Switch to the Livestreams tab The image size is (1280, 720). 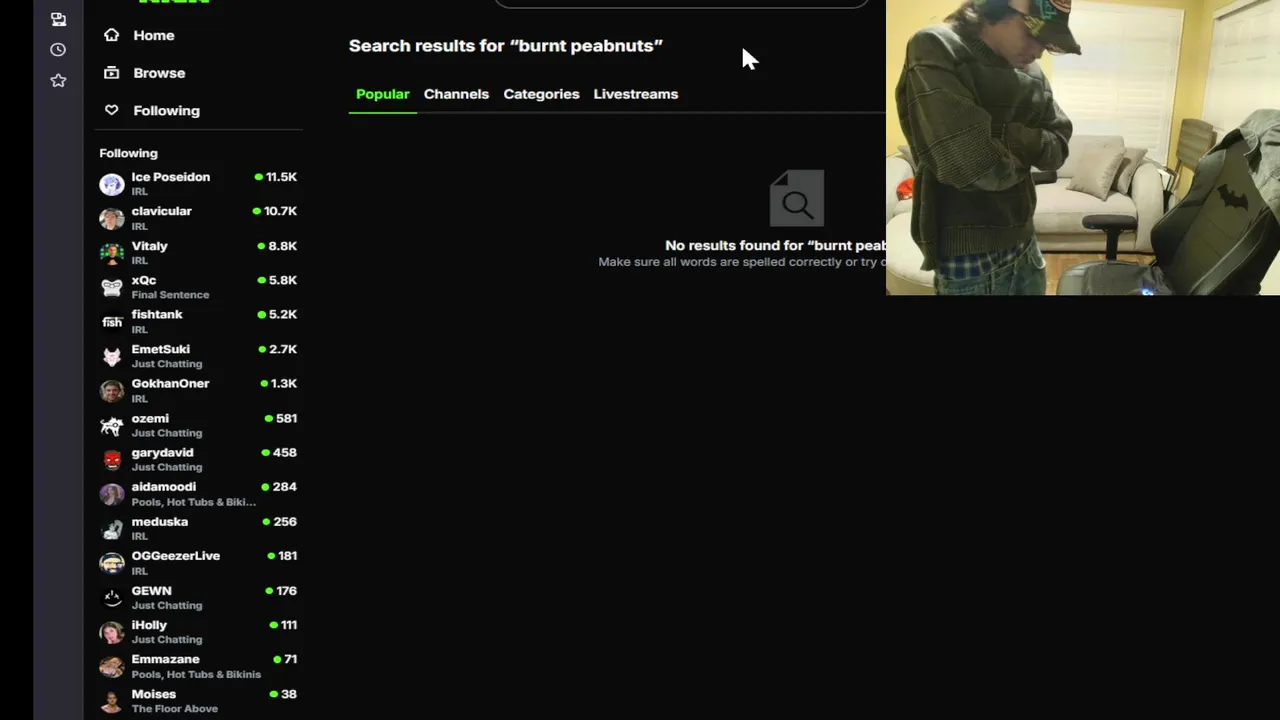636,94
